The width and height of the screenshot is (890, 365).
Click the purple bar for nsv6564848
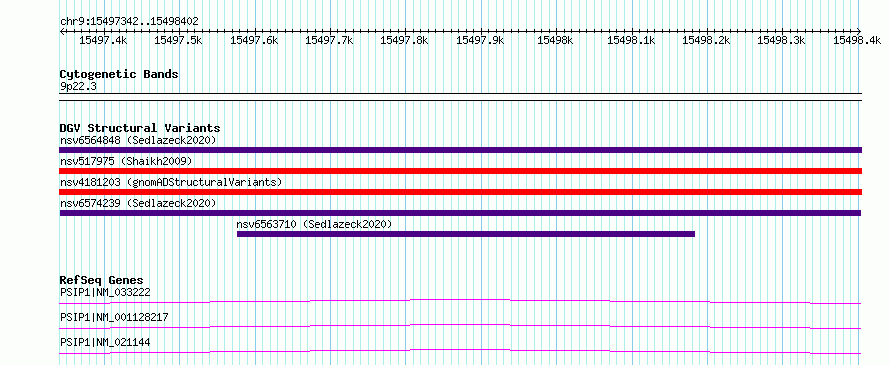tap(460, 150)
